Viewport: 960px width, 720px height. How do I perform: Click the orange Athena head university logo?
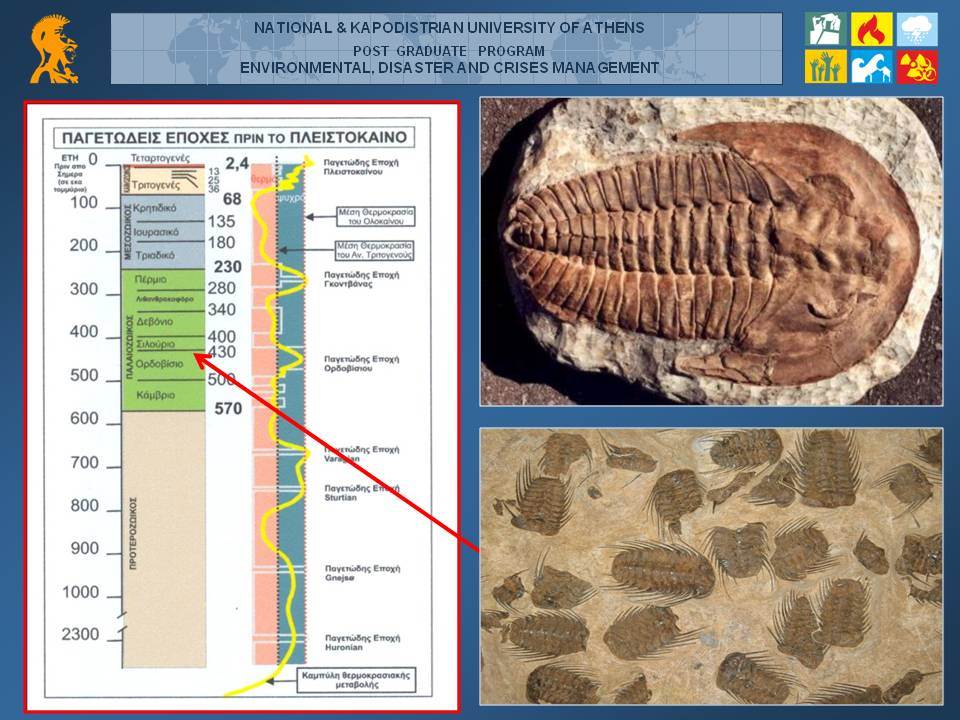pyautogui.click(x=54, y=50)
